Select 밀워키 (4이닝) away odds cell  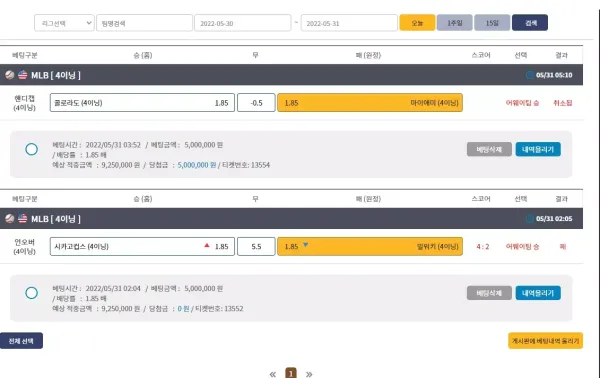370,246
